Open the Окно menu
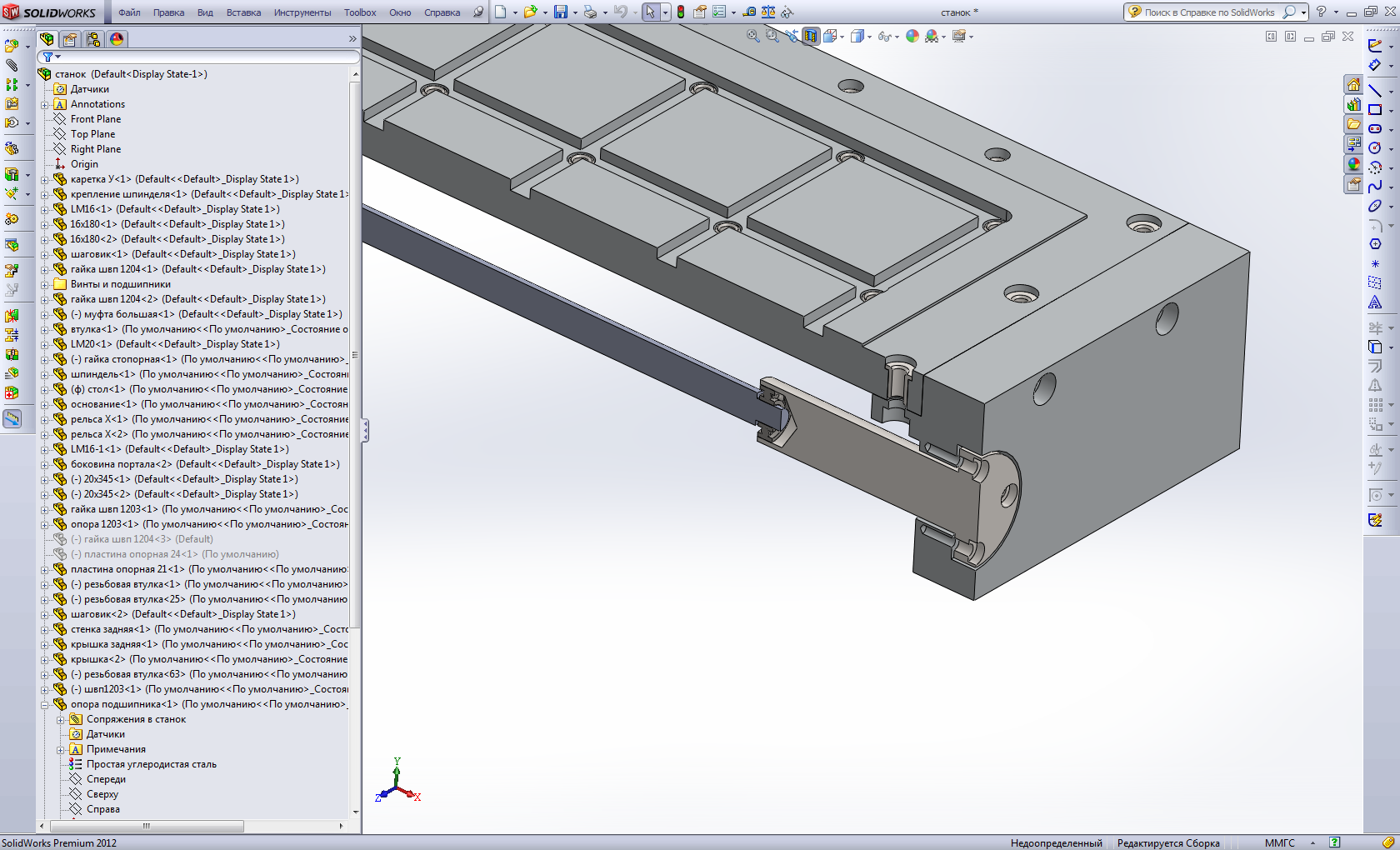 point(400,12)
